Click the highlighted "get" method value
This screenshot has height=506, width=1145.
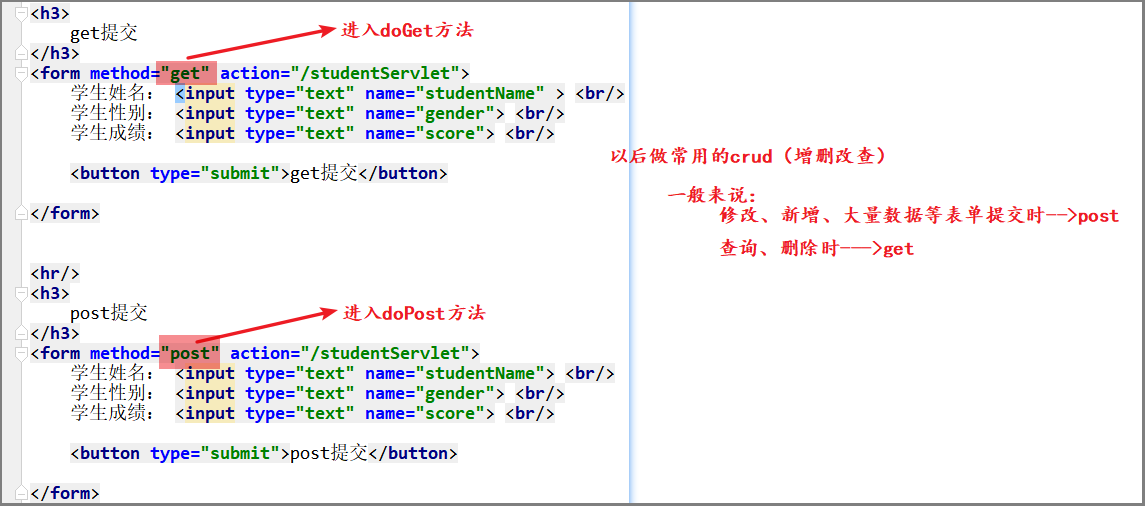185,73
